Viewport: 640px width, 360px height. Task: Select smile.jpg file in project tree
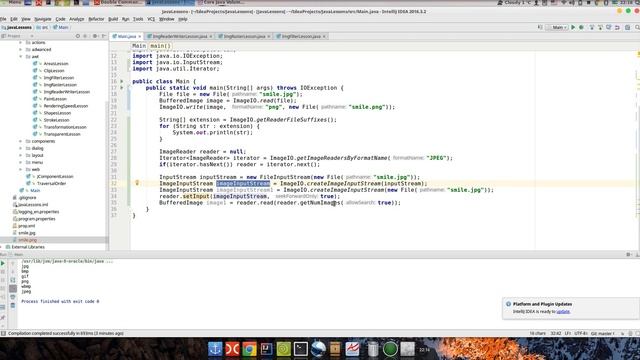tap(27, 233)
